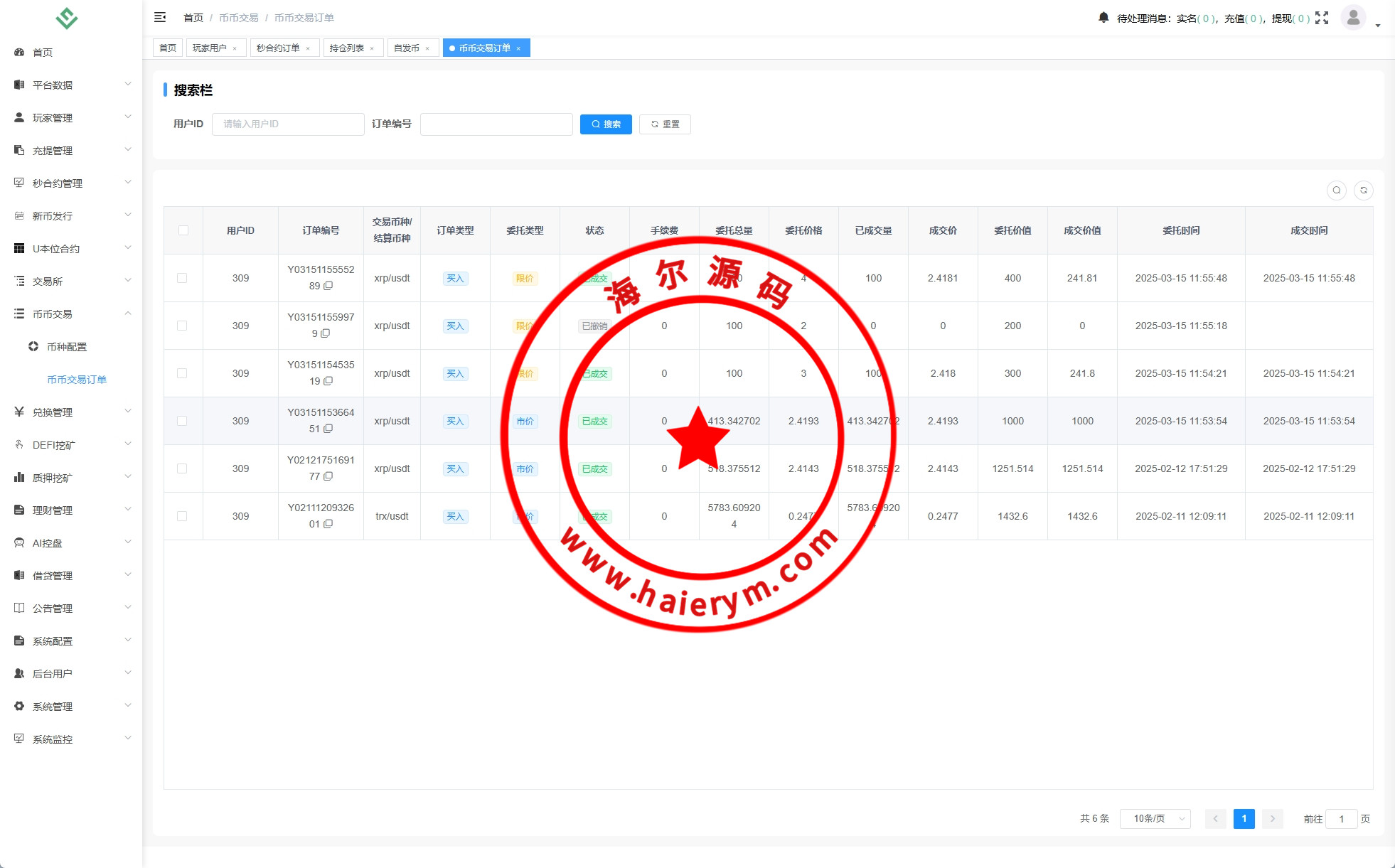The height and width of the screenshot is (868, 1395).
Task: Tick checkbox for the trx/usdt order row
Action: coord(183,516)
